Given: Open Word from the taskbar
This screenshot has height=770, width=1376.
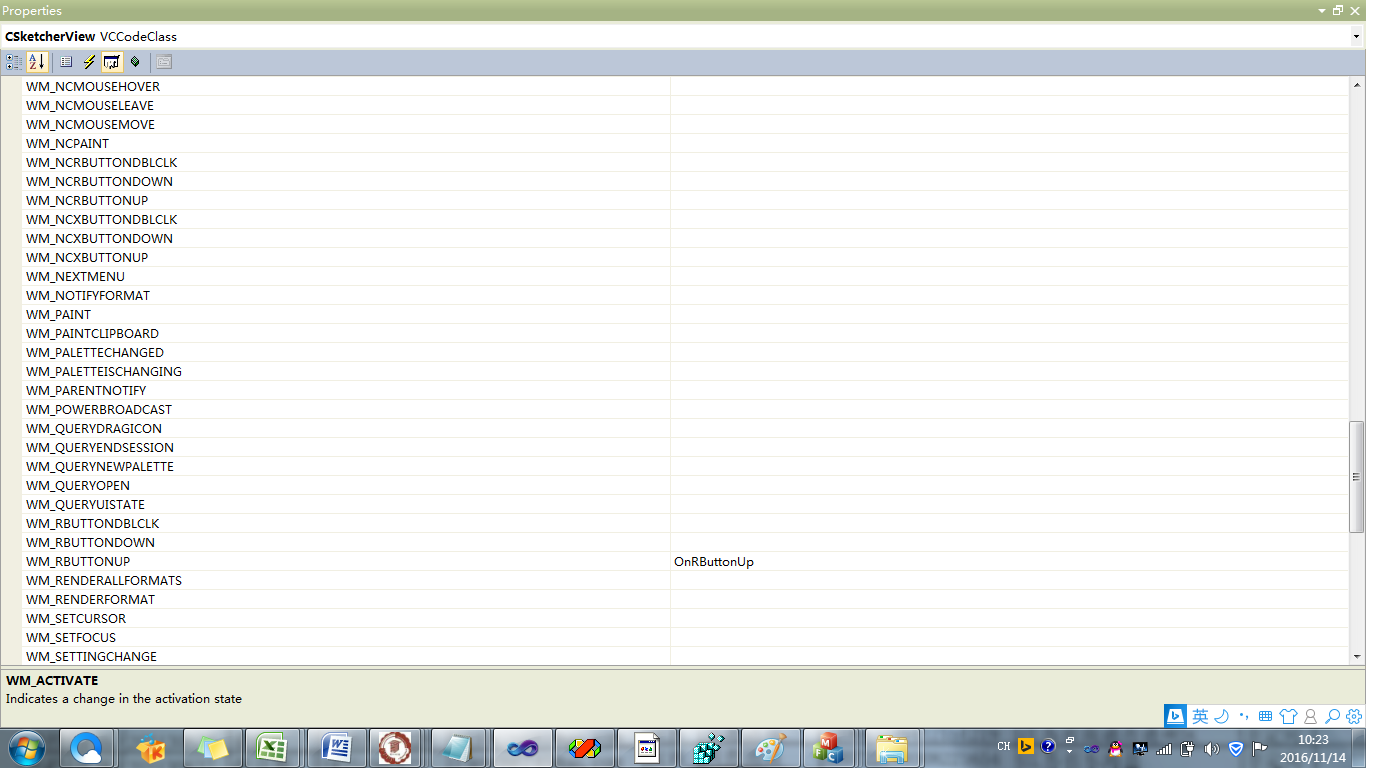Looking at the screenshot, I should 336,748.
